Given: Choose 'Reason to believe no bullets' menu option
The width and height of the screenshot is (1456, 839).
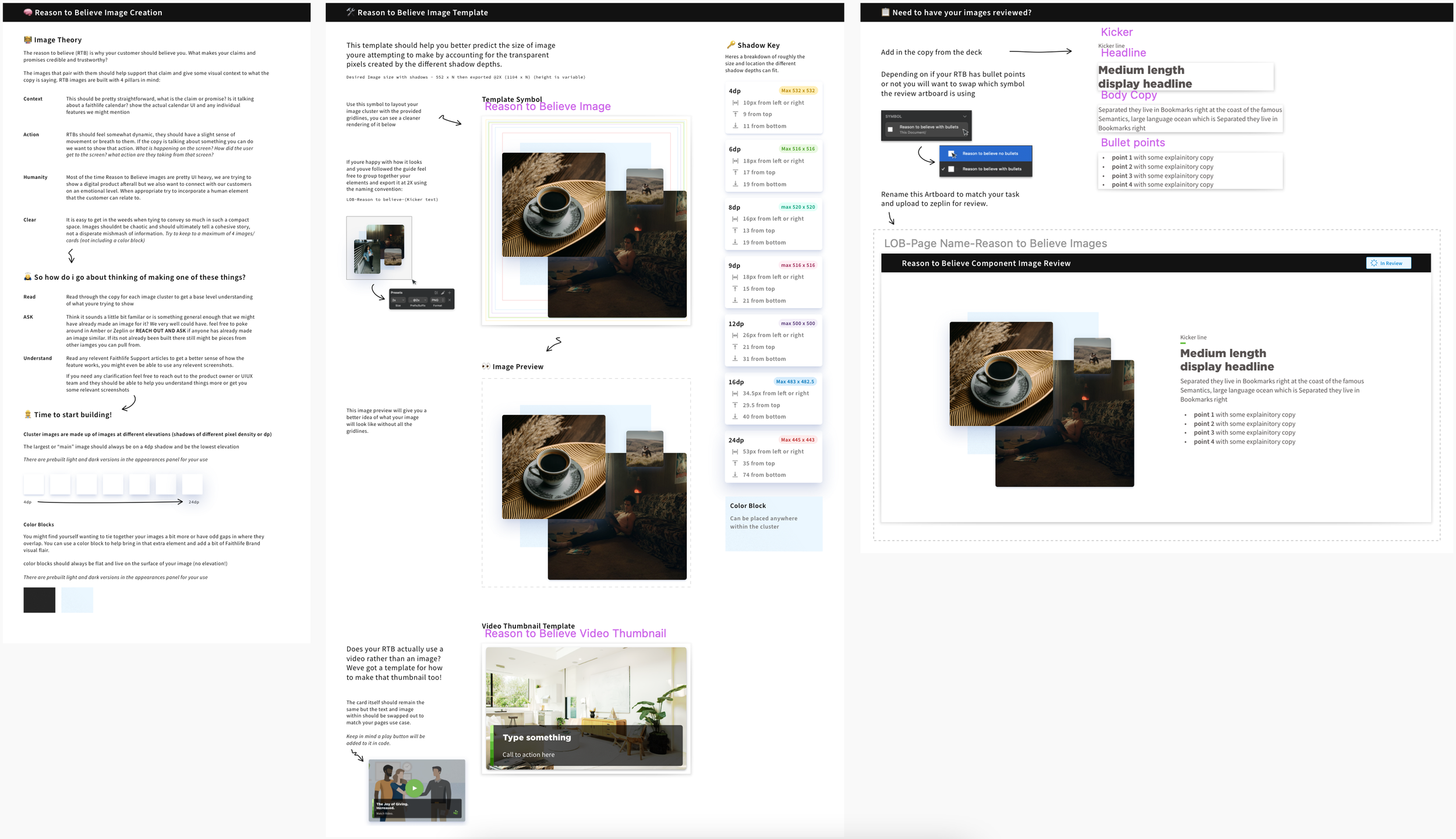Looking at the screenshot, I should [989, 154].
